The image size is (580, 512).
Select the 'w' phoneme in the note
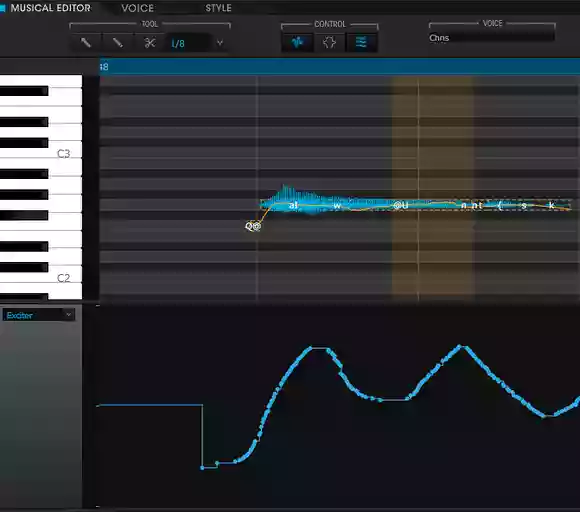(x=337, y=205)
